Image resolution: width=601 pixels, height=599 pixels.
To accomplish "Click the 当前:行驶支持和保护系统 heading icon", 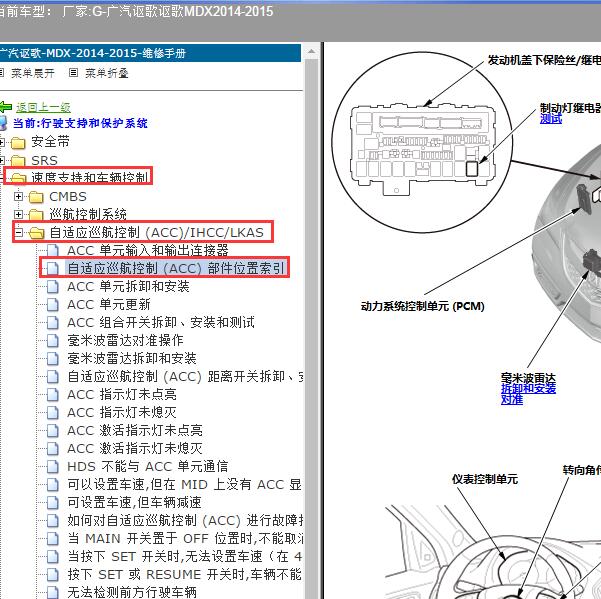I will click(x=3, y=123).
